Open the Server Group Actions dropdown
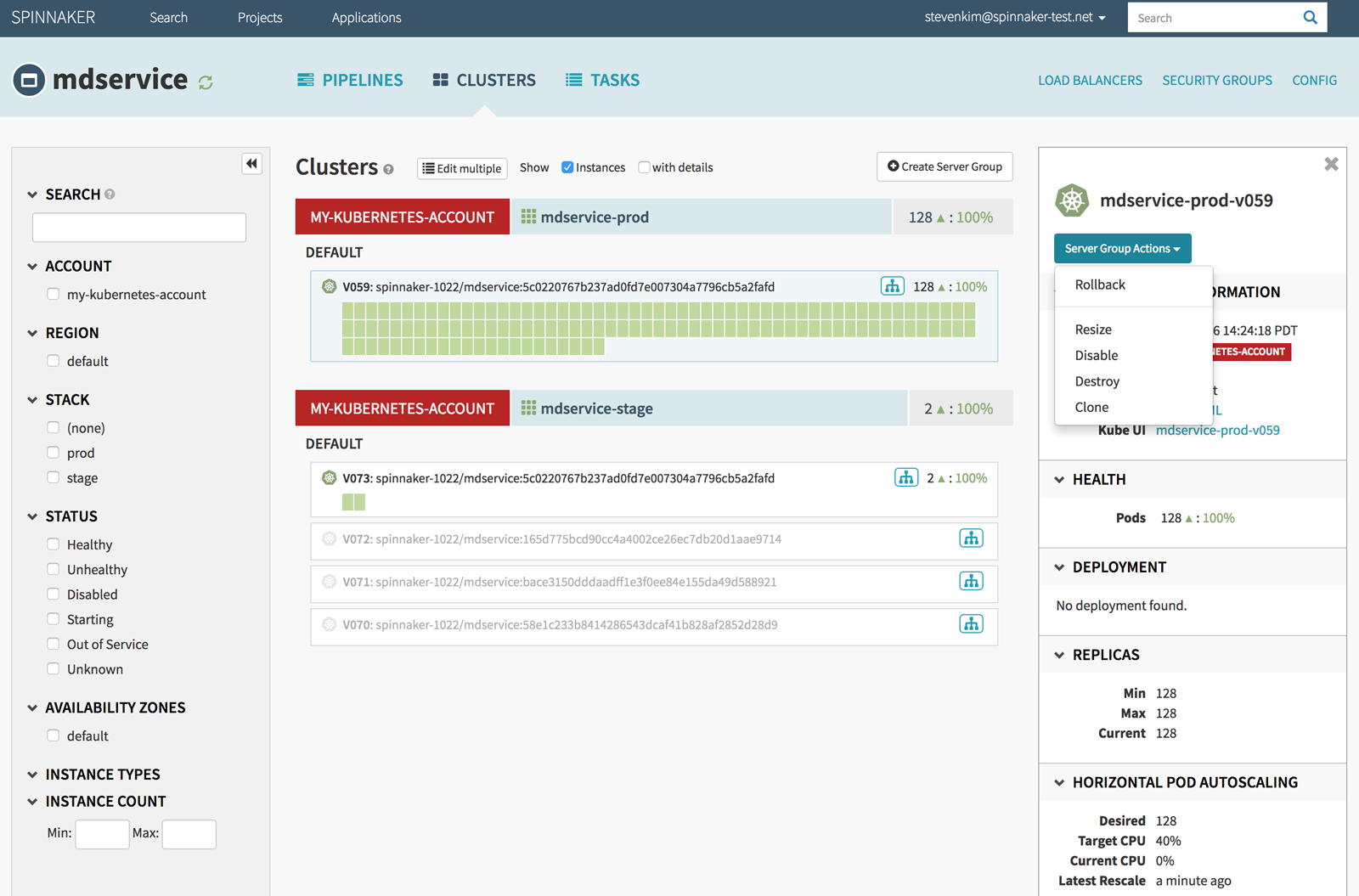The image size is (1359, 896). point(1122,249)
